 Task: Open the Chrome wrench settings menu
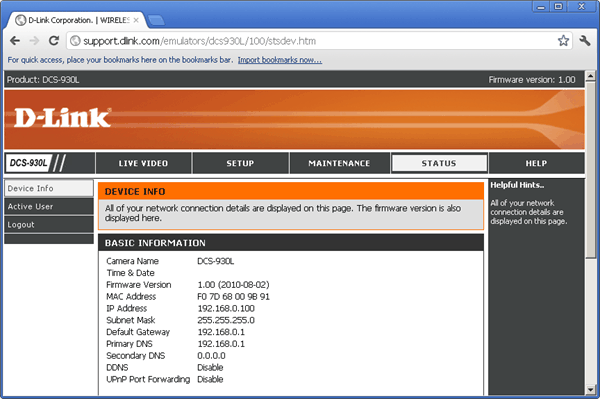click(585, 41)
